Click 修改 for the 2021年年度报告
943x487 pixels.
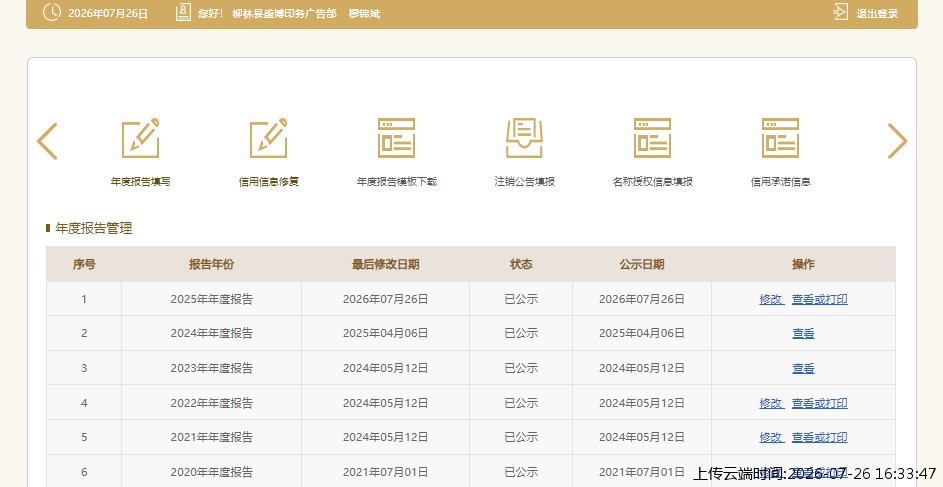pyautogui.click(x=772, y=437)
